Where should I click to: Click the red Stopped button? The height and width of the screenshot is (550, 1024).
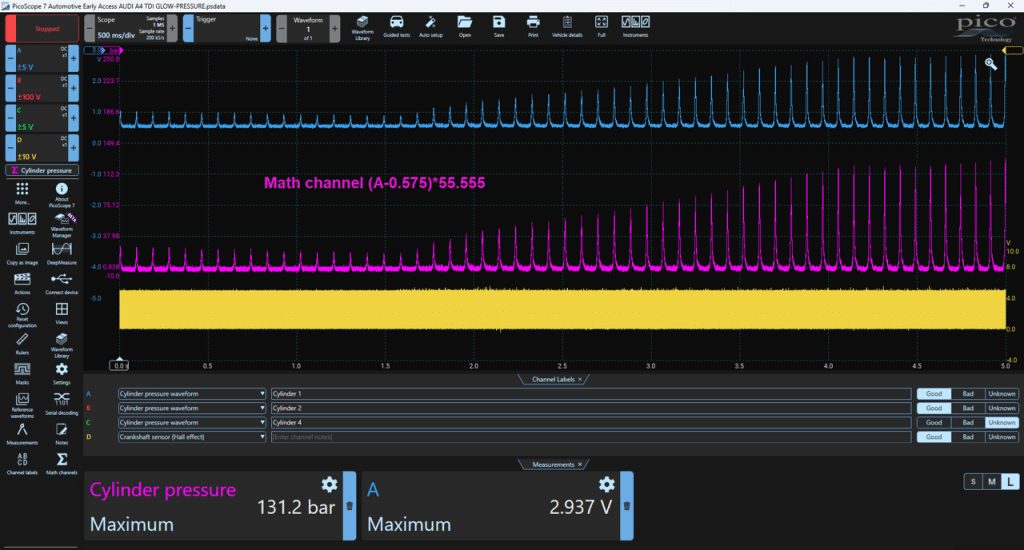[x=42, y=29]
